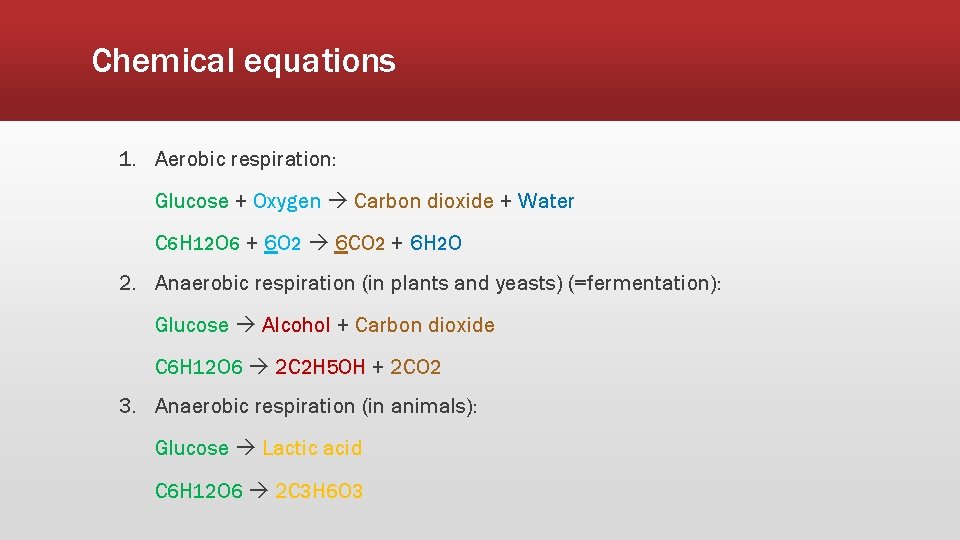This screenshot has height=540, width=960.
Task: Click the green Glucose word under Aerobic respiration
Action: [192, 201]
